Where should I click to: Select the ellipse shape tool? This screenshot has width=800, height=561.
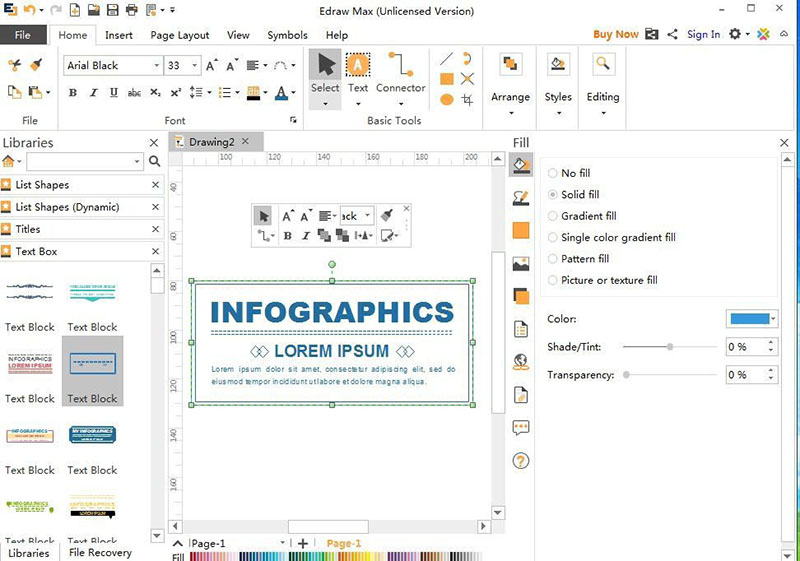tap(446, 99)
